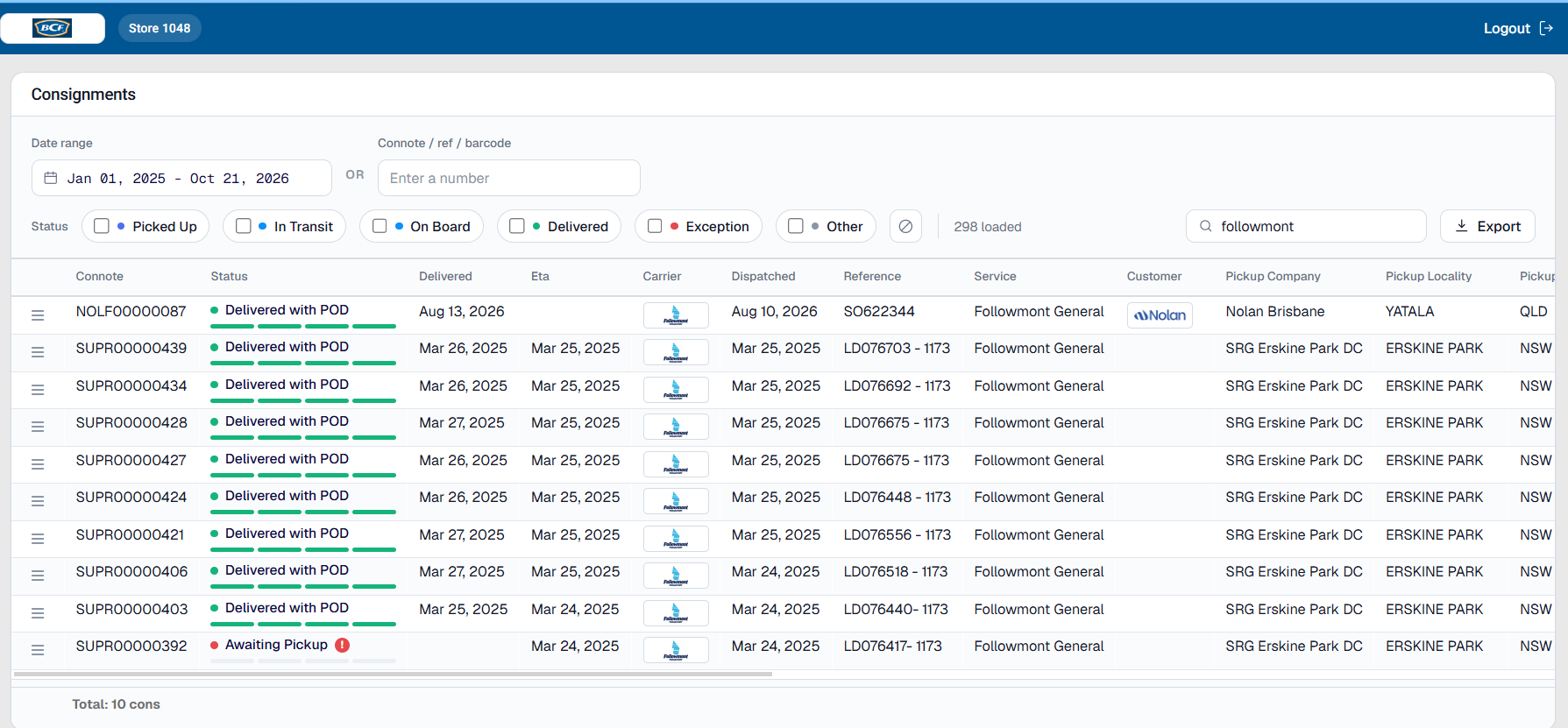Click the horizontal table scrollbar
The image size is (1568, 728).
pos(393,674)
